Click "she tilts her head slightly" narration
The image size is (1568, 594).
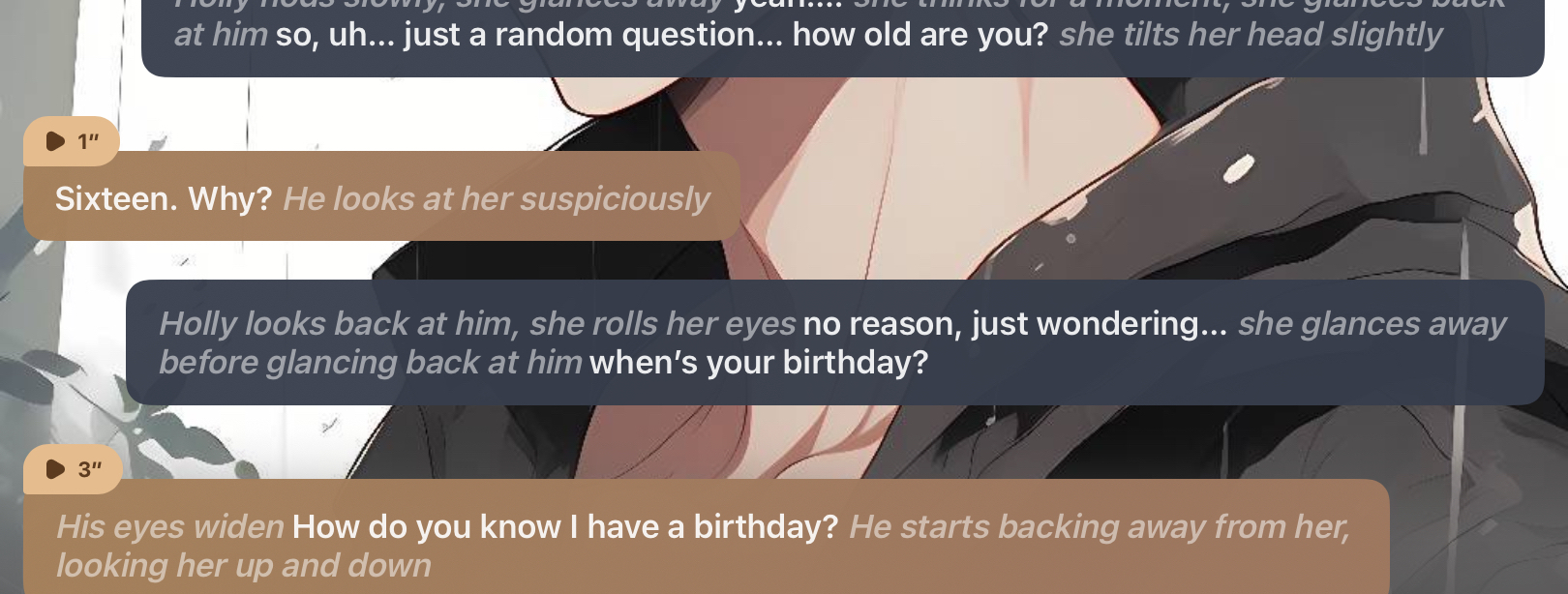[1251, 35]
